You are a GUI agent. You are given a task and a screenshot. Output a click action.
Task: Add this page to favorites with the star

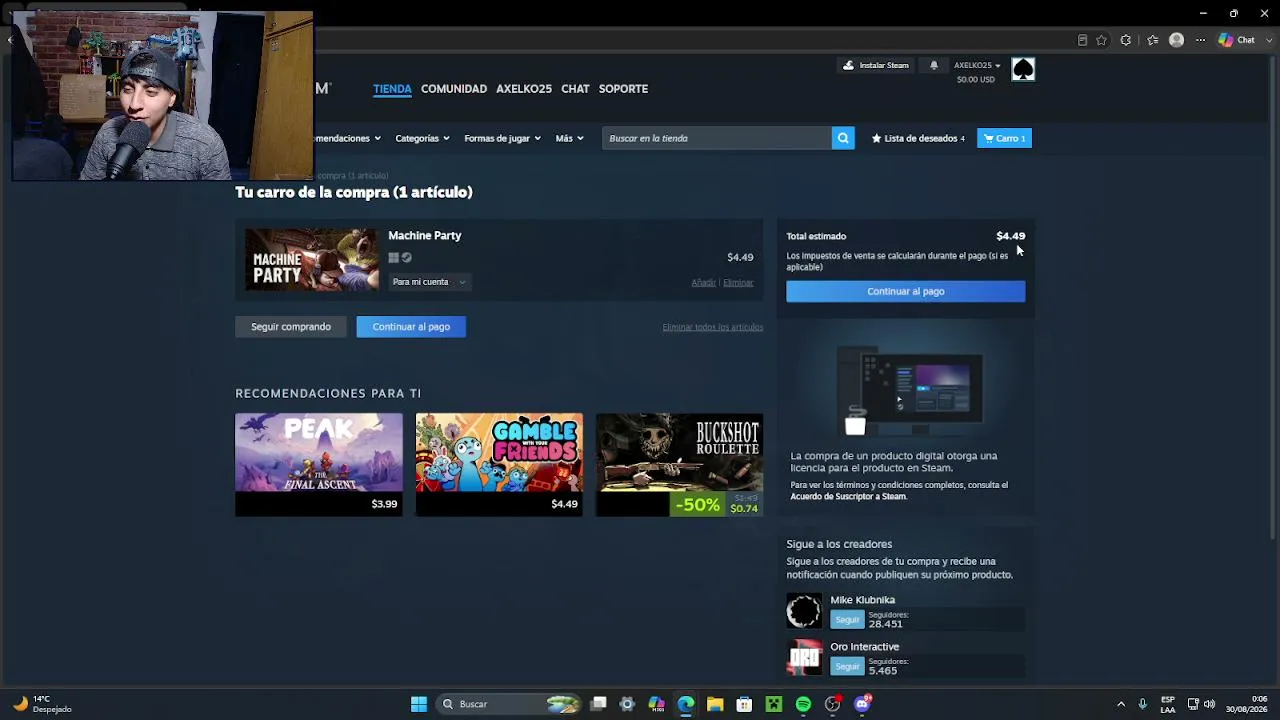[x=1101, y=40]
